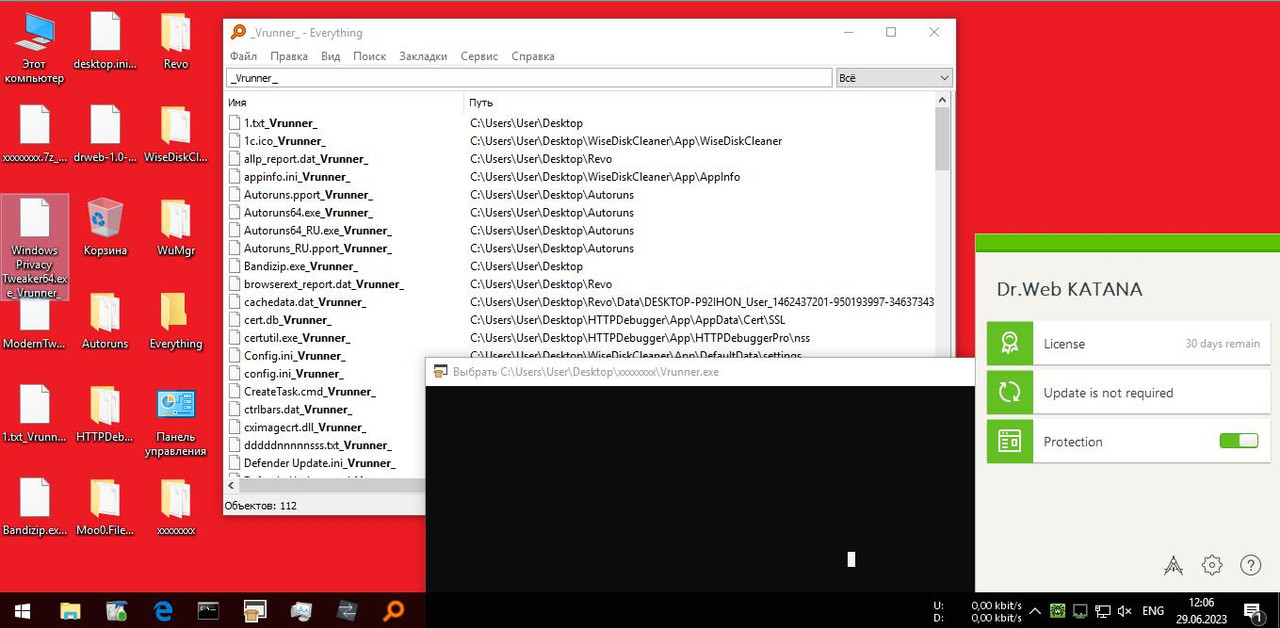Launch Microsoft Edge from the taskbar
The width and height of the screenshot is (1280, 628).
(163, 610)
